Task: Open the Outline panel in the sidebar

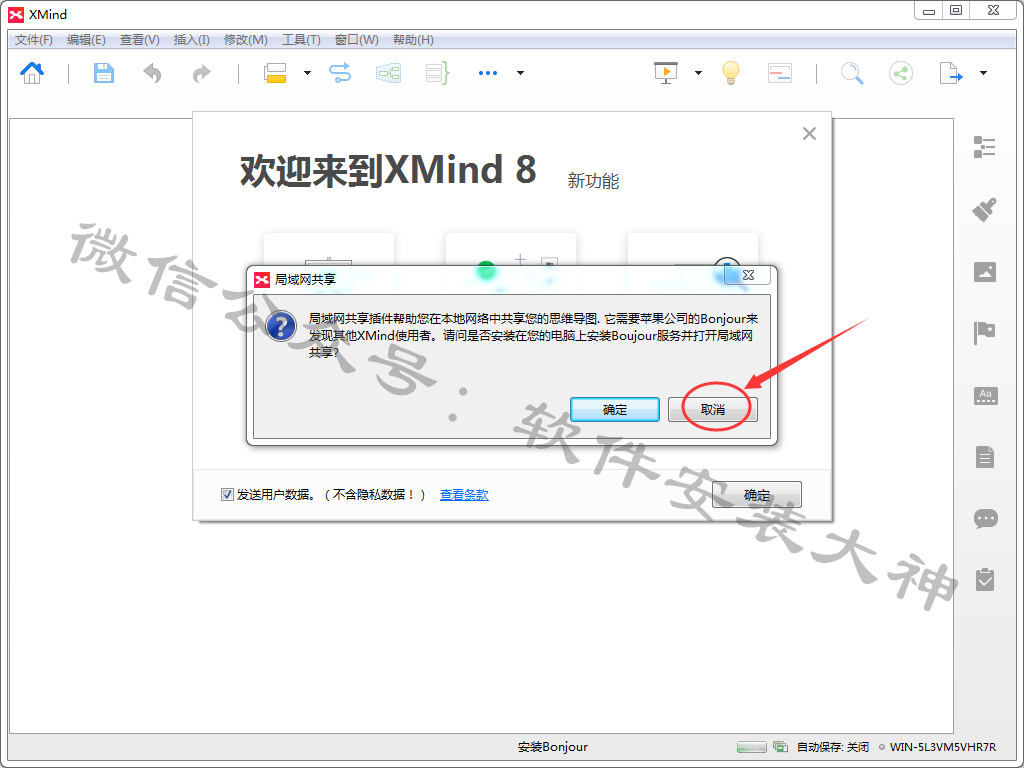Action: [984, 148]
